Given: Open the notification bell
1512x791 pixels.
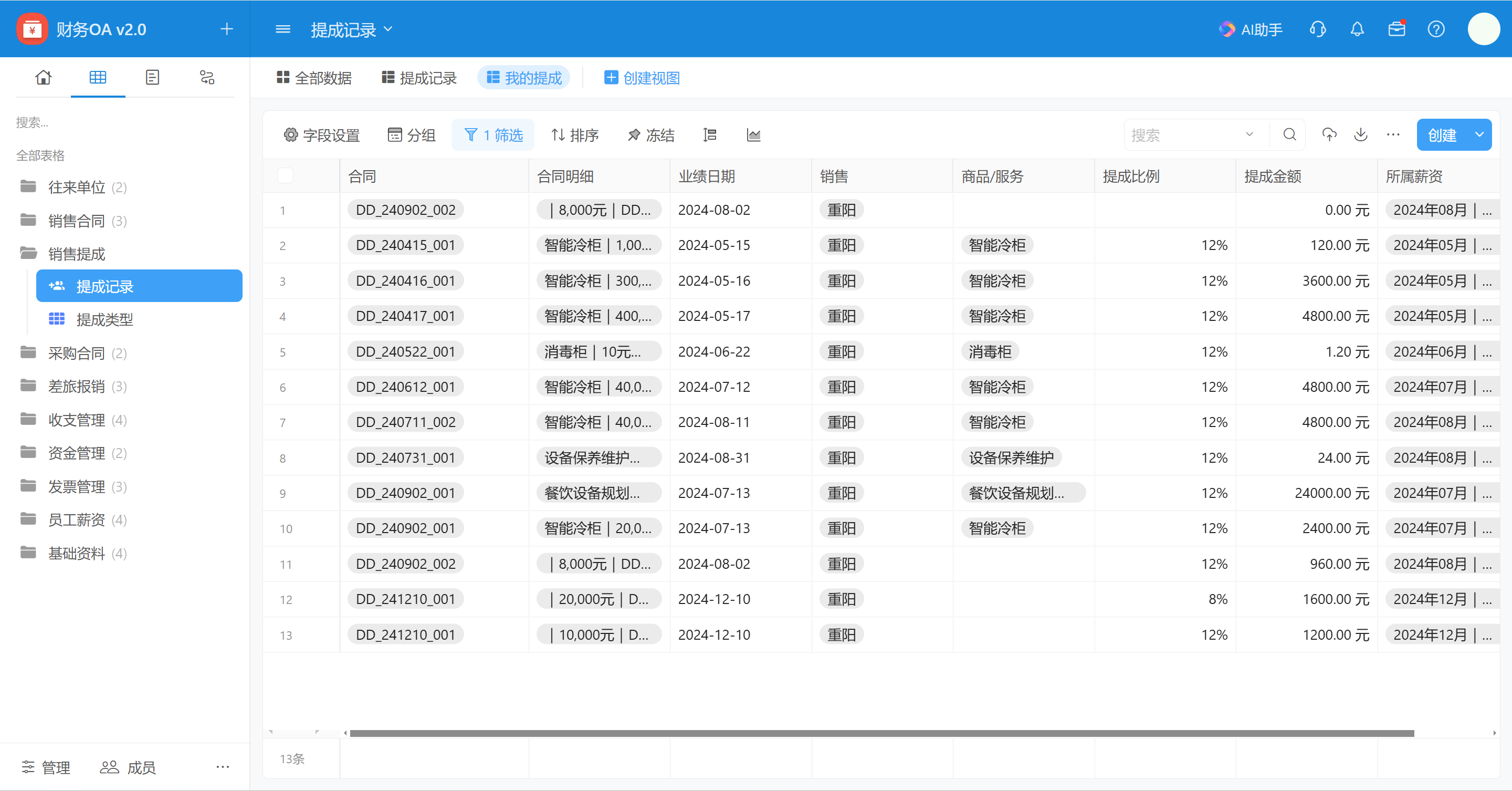Looking at the screenshot, I should pyautogui.click(x=1357, y=29).
